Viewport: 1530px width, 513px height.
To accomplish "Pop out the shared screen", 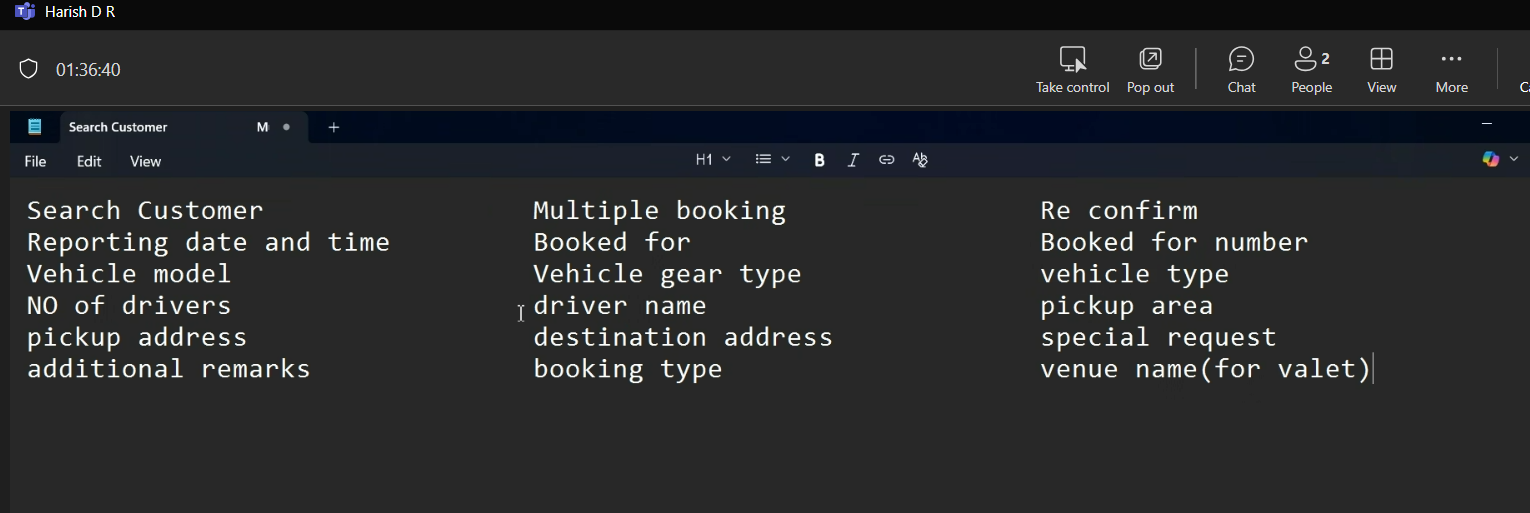I will tap(1150, 69).
